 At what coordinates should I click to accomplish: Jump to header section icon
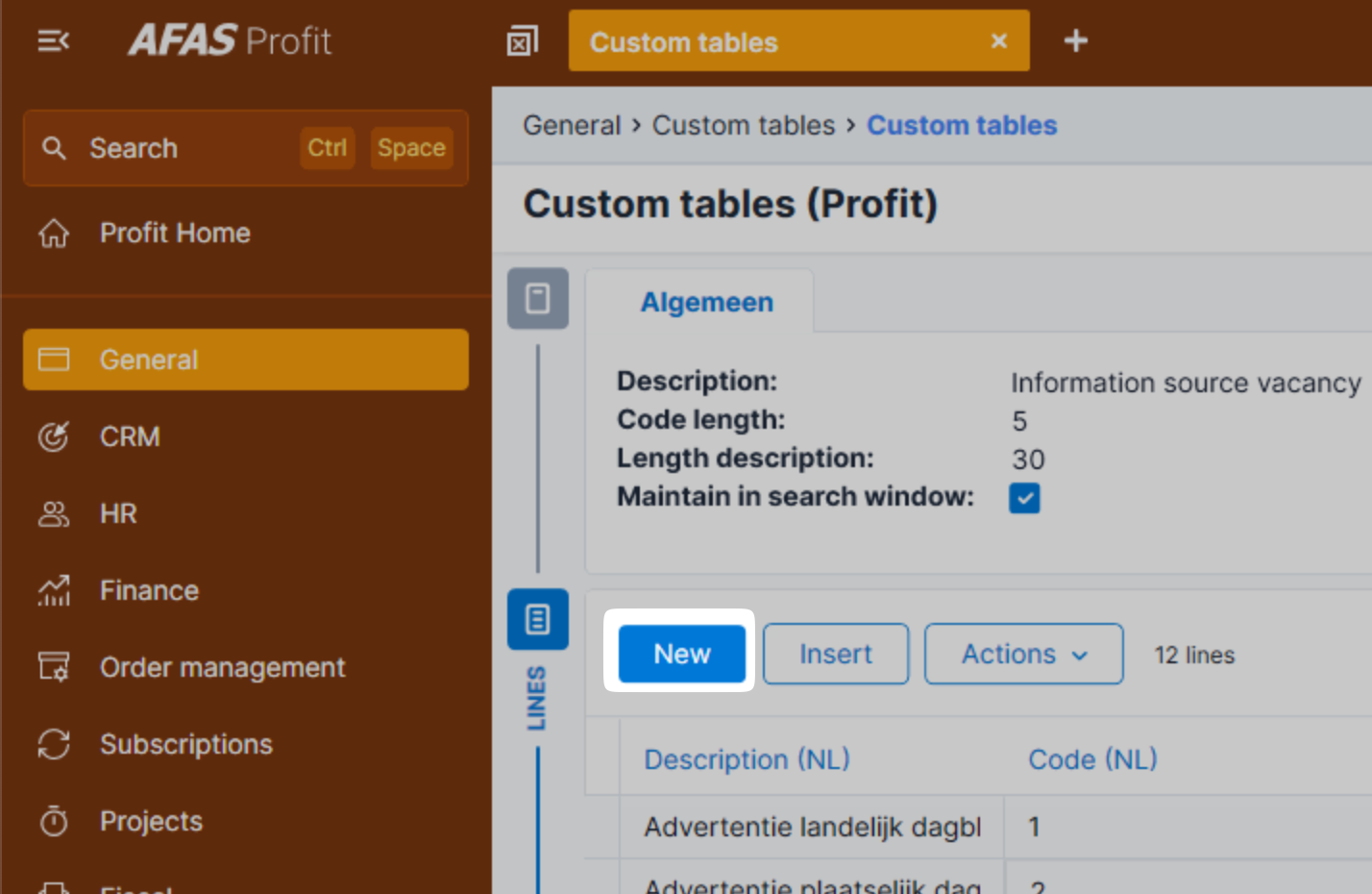[537, 298]
